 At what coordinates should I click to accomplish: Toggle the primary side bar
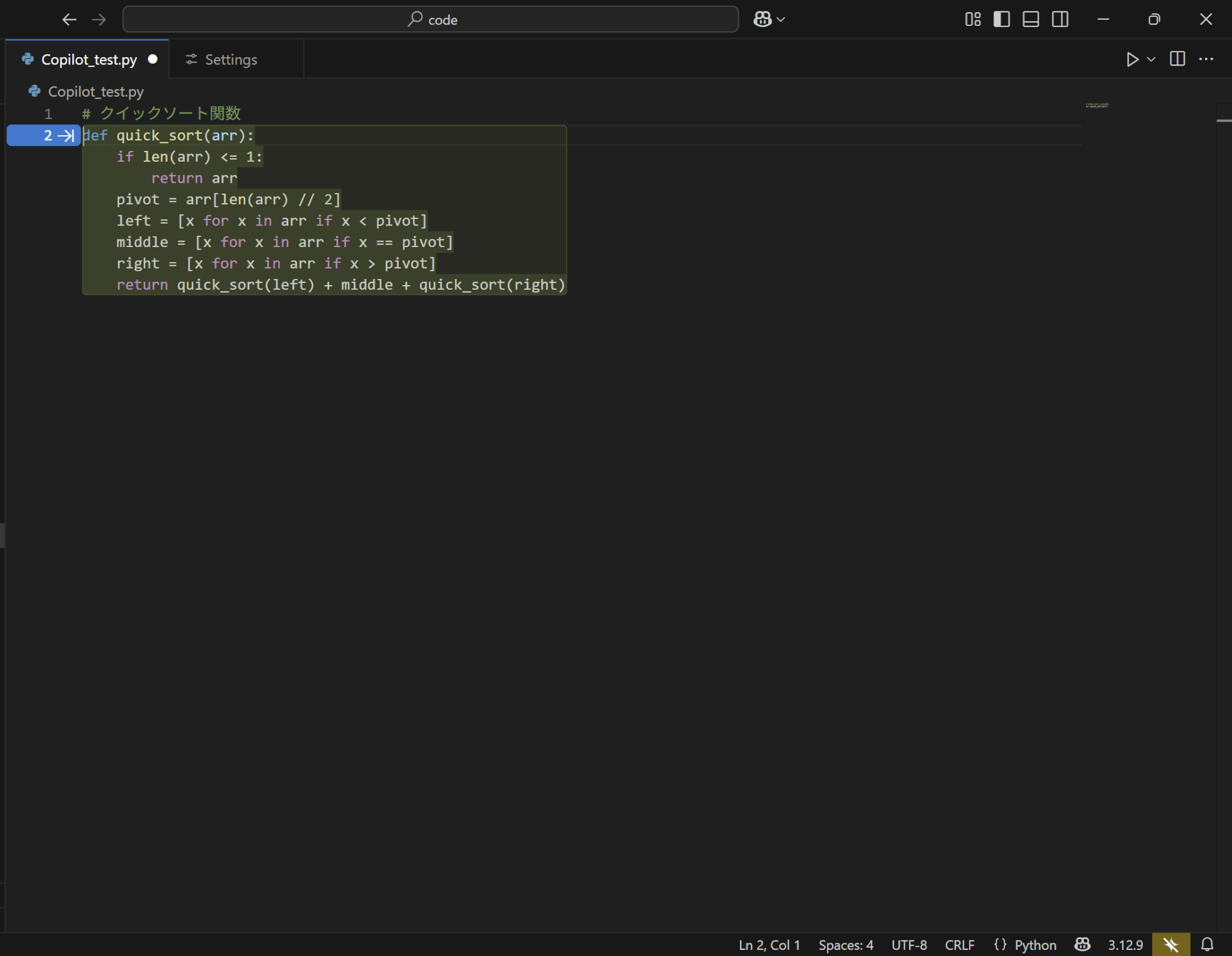(1002, 19)
